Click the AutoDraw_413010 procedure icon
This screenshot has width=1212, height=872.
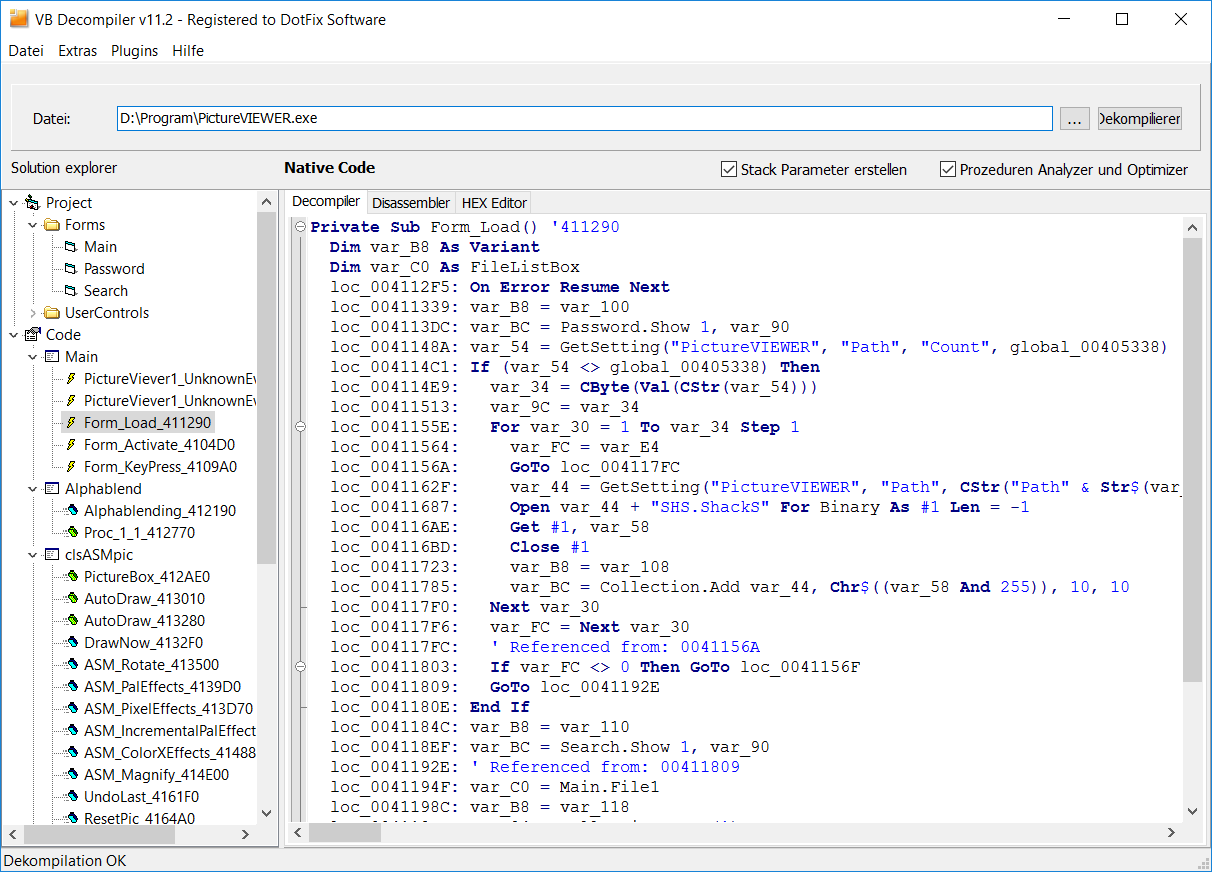71,599
